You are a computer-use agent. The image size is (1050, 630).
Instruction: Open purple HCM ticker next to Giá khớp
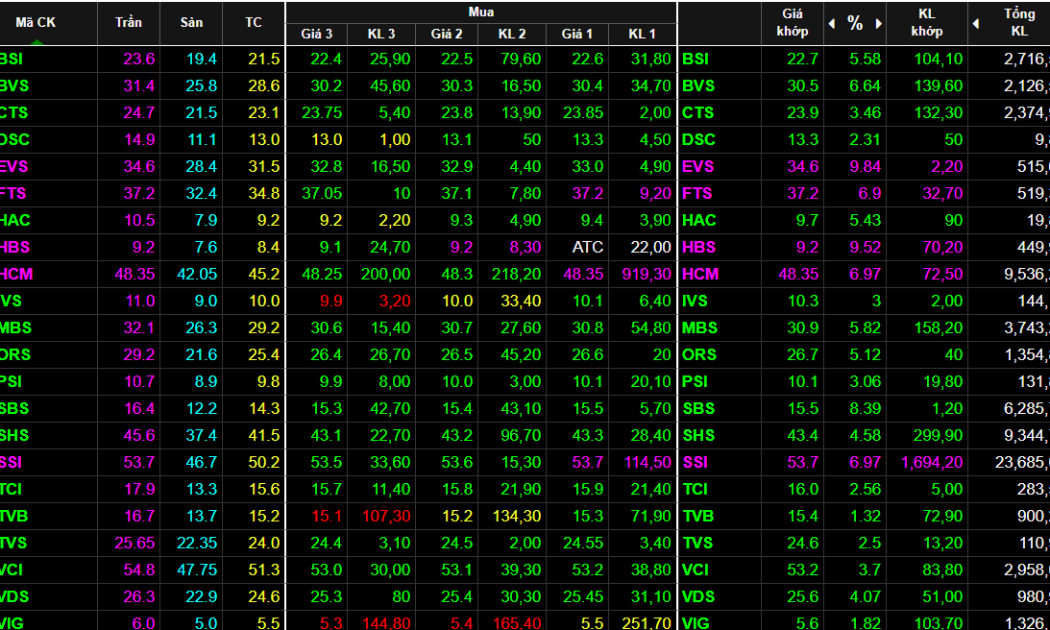click(700, 274)
